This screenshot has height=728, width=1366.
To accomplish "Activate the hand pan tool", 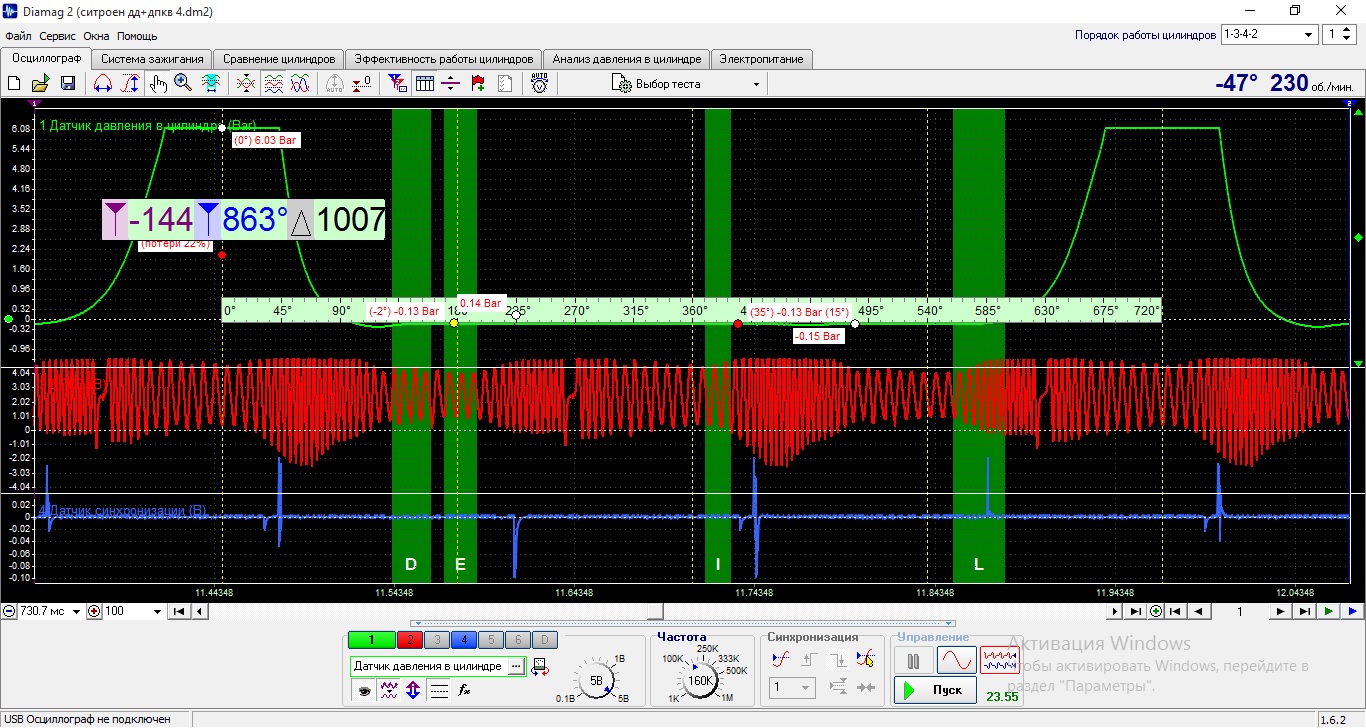I will 158,84.
